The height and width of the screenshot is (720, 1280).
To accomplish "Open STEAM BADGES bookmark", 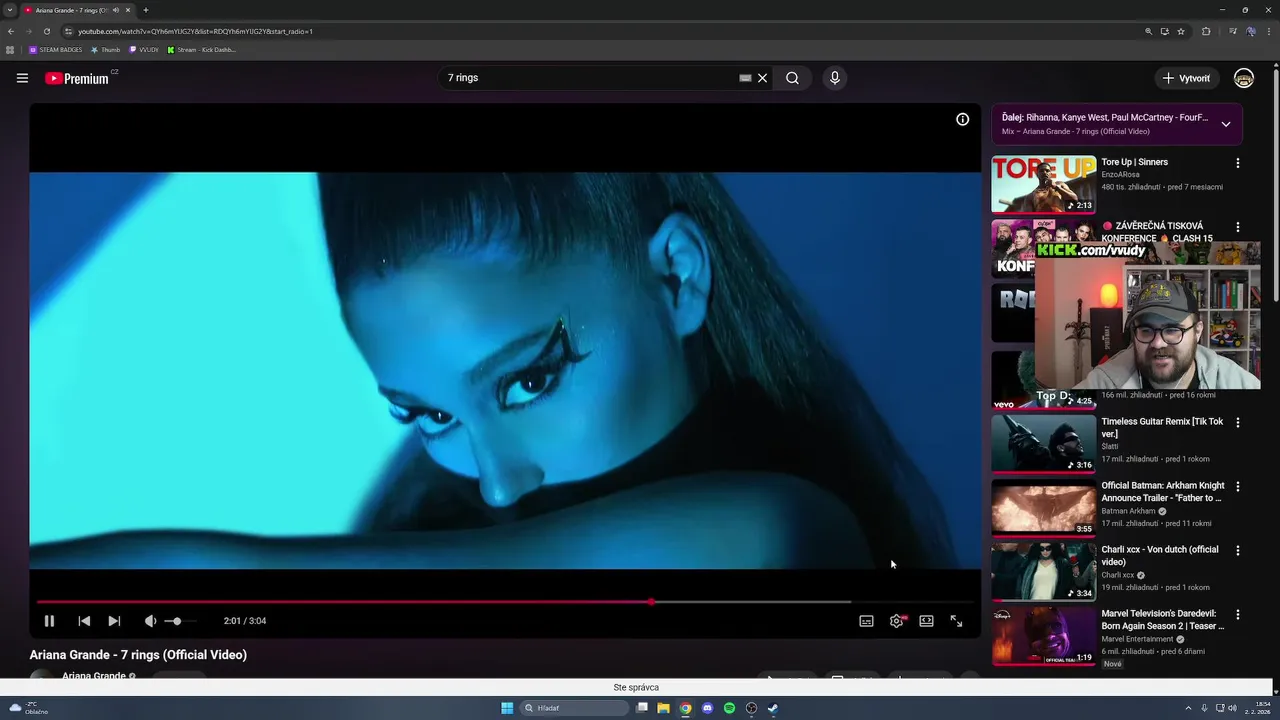I will (x=56, y=49).
